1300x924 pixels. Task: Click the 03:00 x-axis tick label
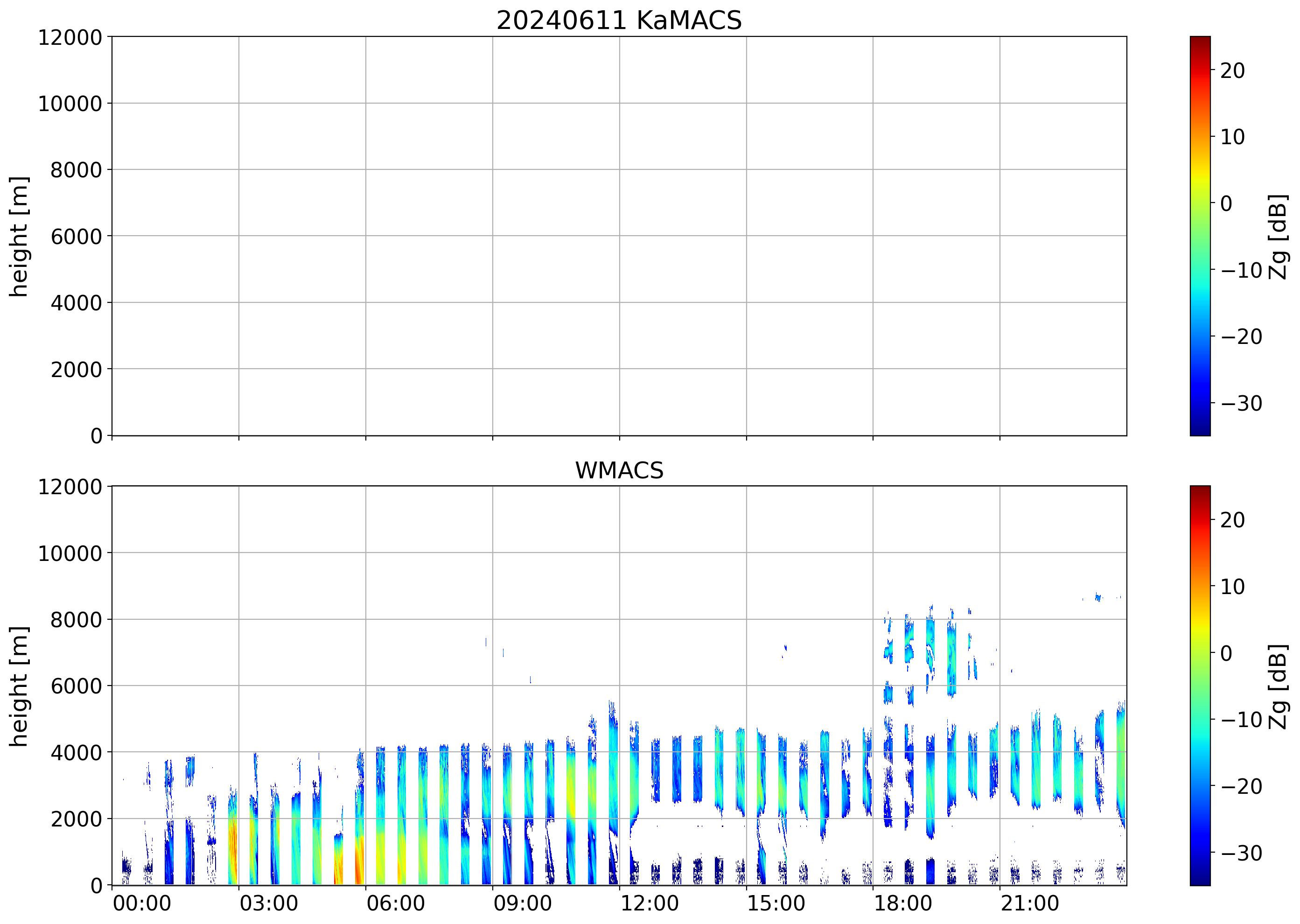268,903
